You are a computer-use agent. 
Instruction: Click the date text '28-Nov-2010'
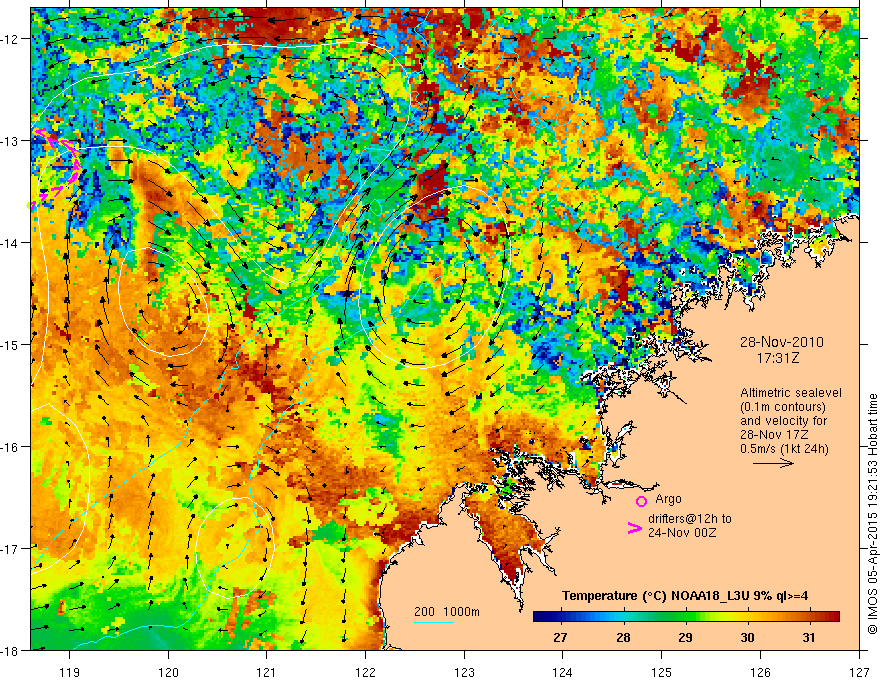[x=781, y=342]
